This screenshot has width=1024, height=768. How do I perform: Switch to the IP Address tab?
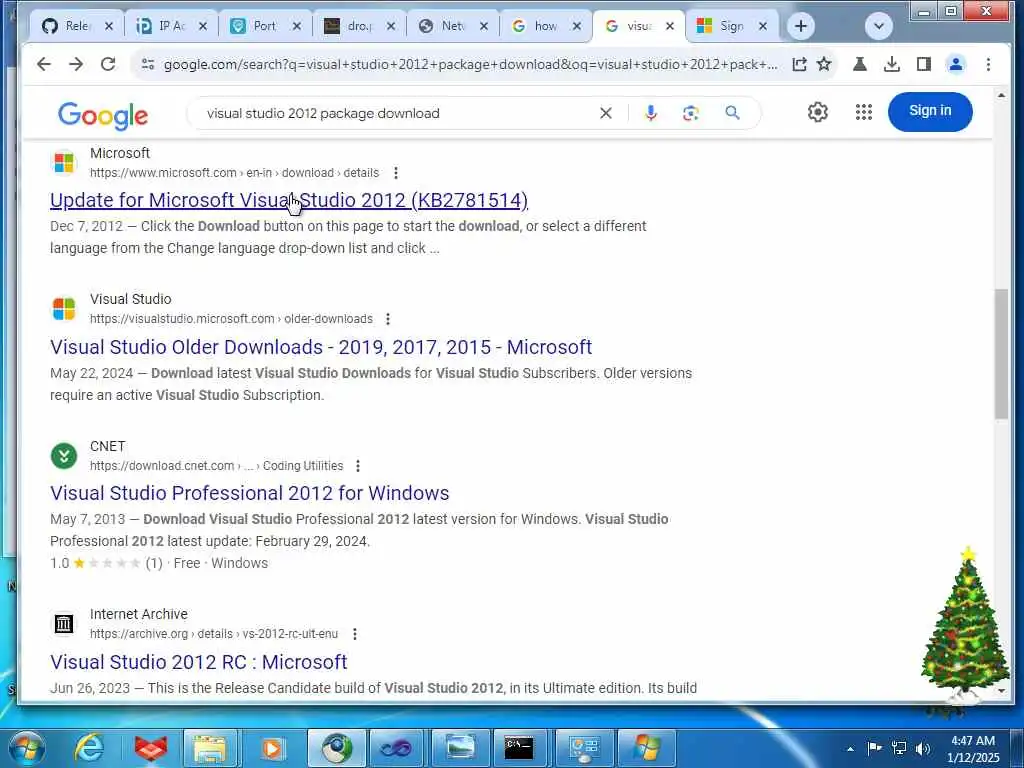coord(171,26)
